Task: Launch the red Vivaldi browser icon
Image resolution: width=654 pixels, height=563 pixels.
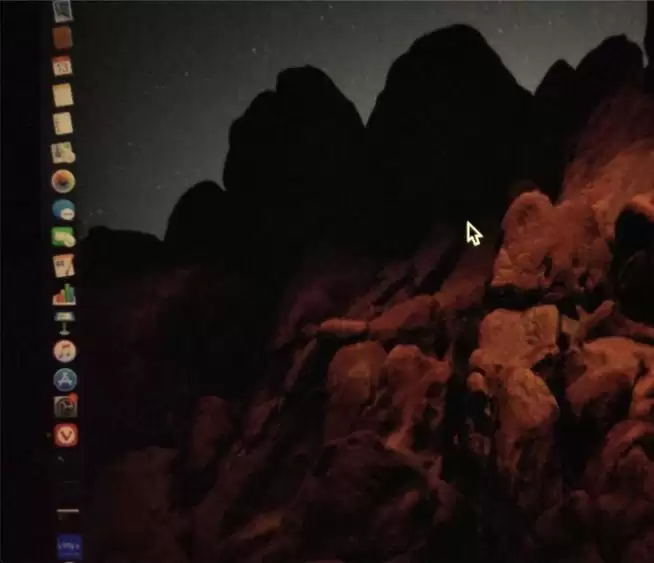Action: click(66, 436)
